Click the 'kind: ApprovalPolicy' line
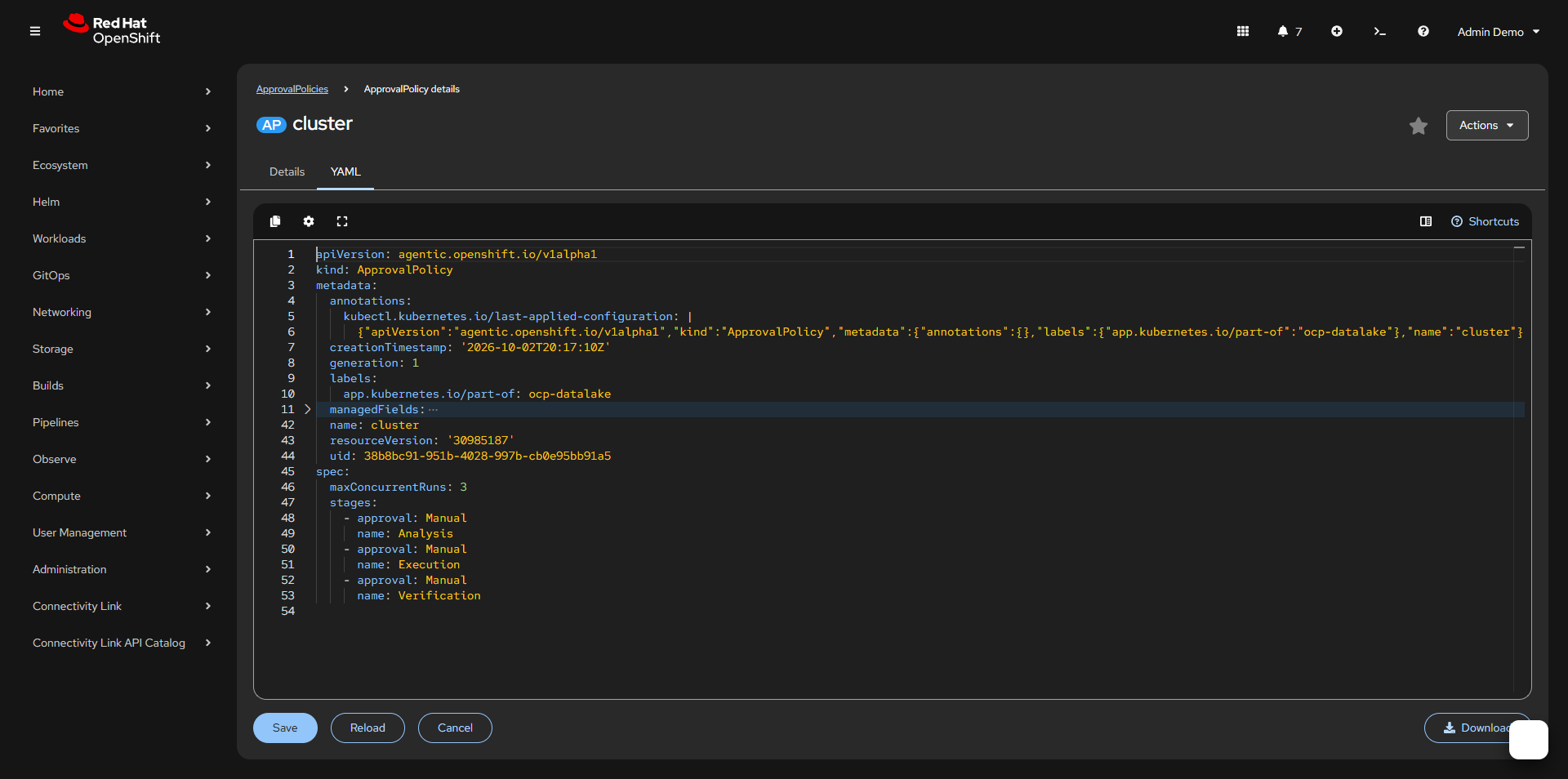The image size is (1568, 779). tap(385, 269)
